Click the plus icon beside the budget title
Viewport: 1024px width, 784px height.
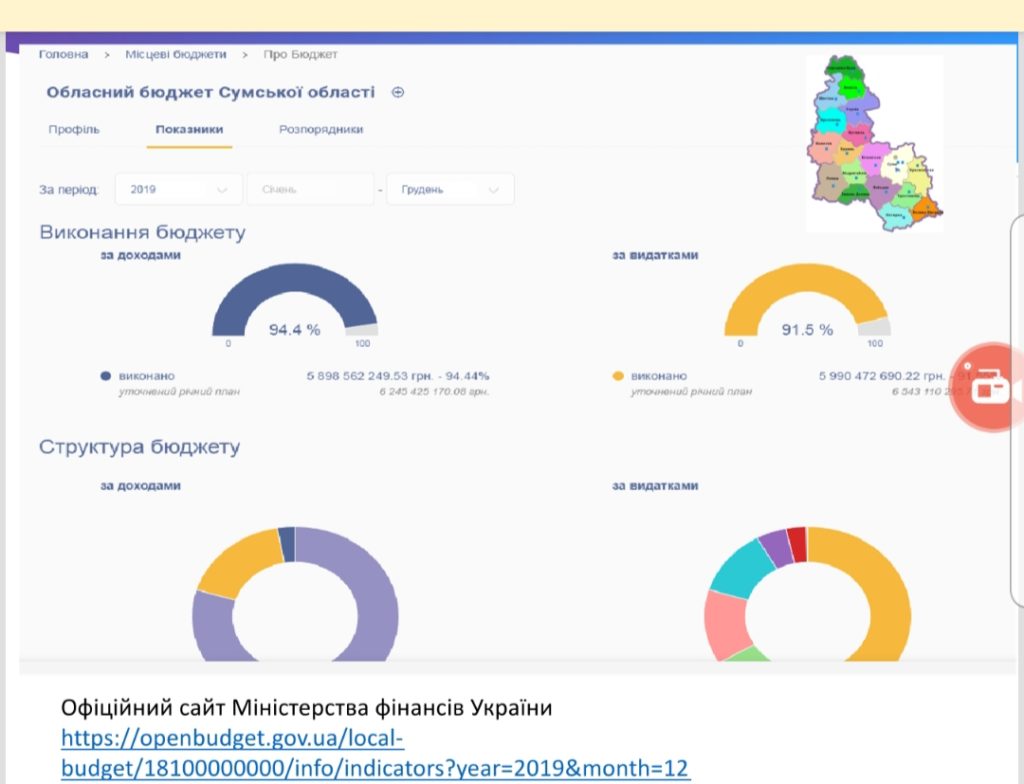coord(398,92)
